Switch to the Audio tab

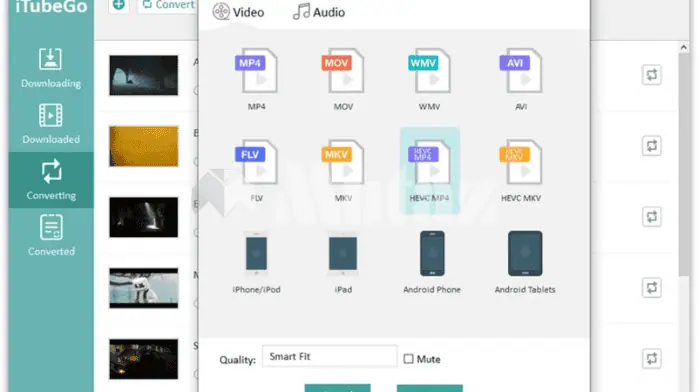[x=319, y=12]
